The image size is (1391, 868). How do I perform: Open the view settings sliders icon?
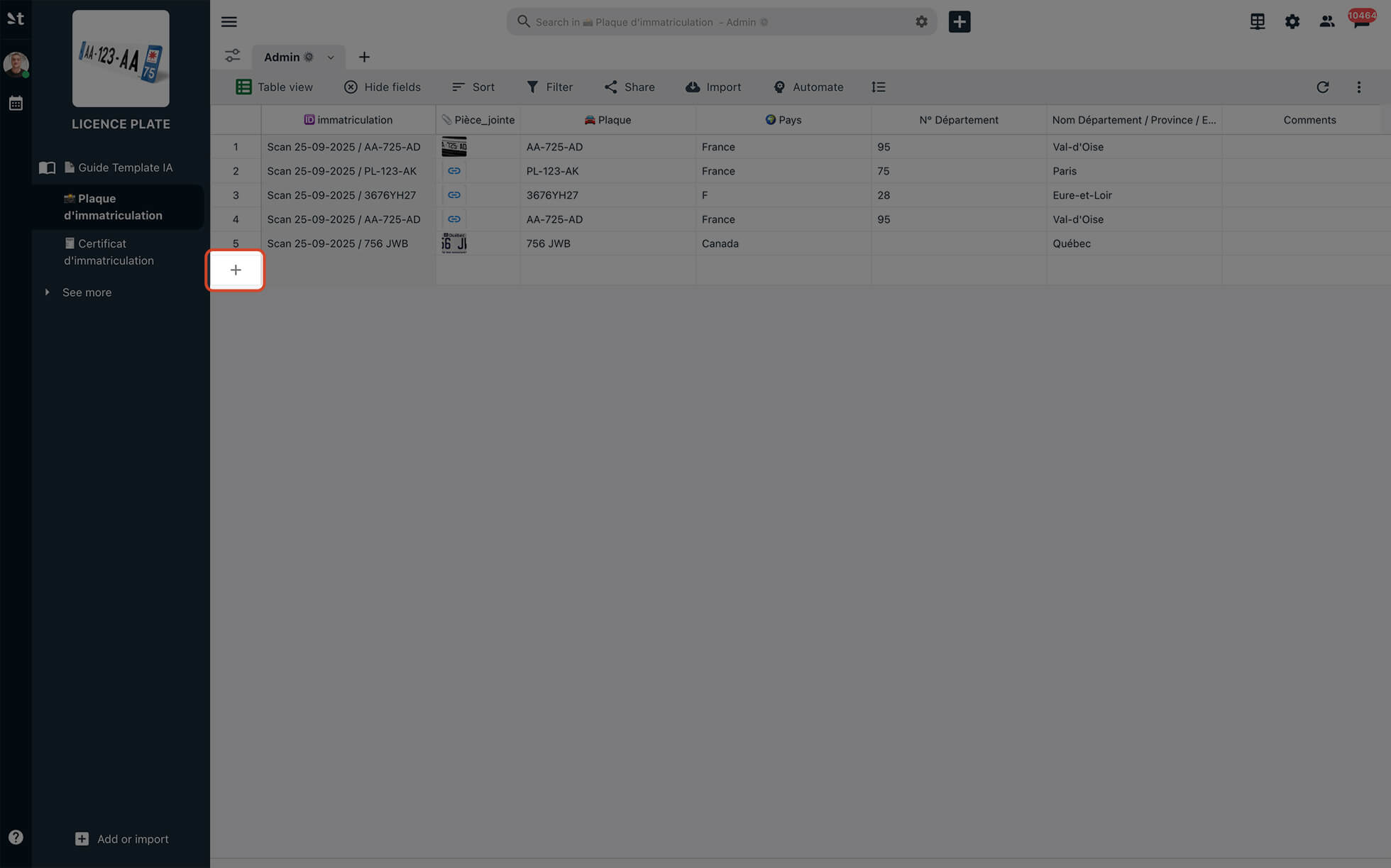[x=232, y=56]
